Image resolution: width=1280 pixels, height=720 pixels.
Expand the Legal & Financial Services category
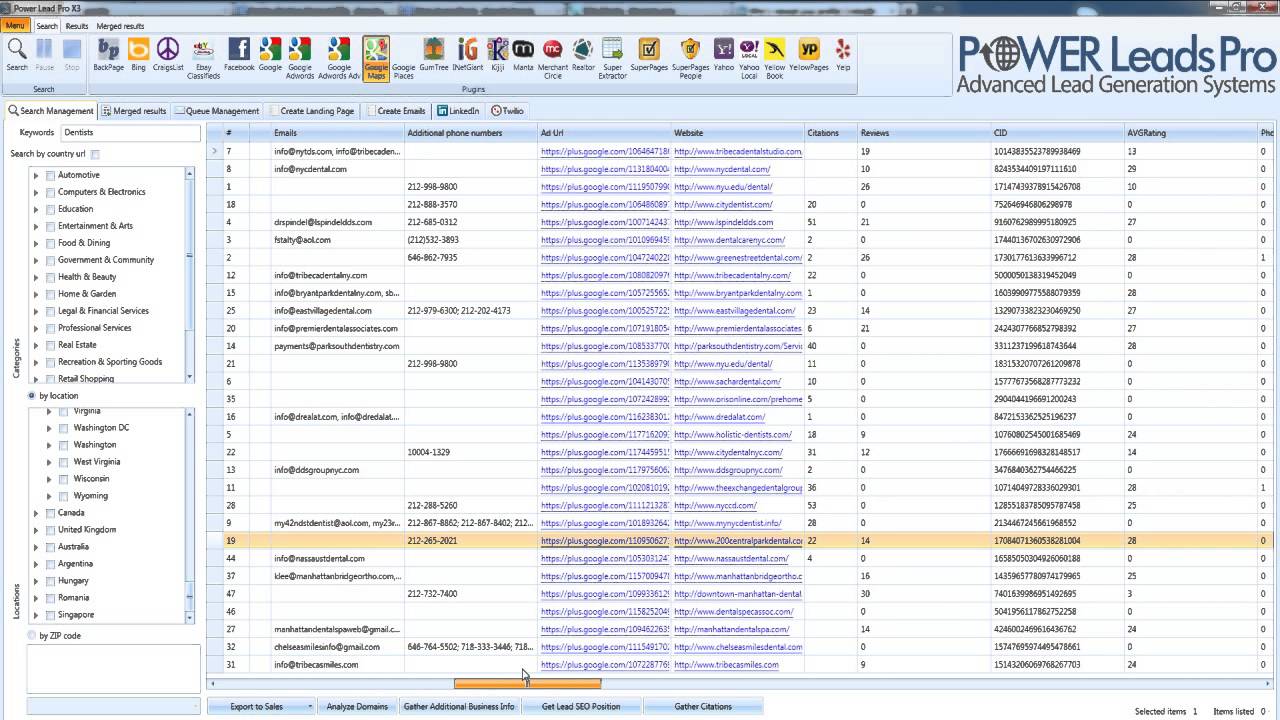click(x=36, y=311)
